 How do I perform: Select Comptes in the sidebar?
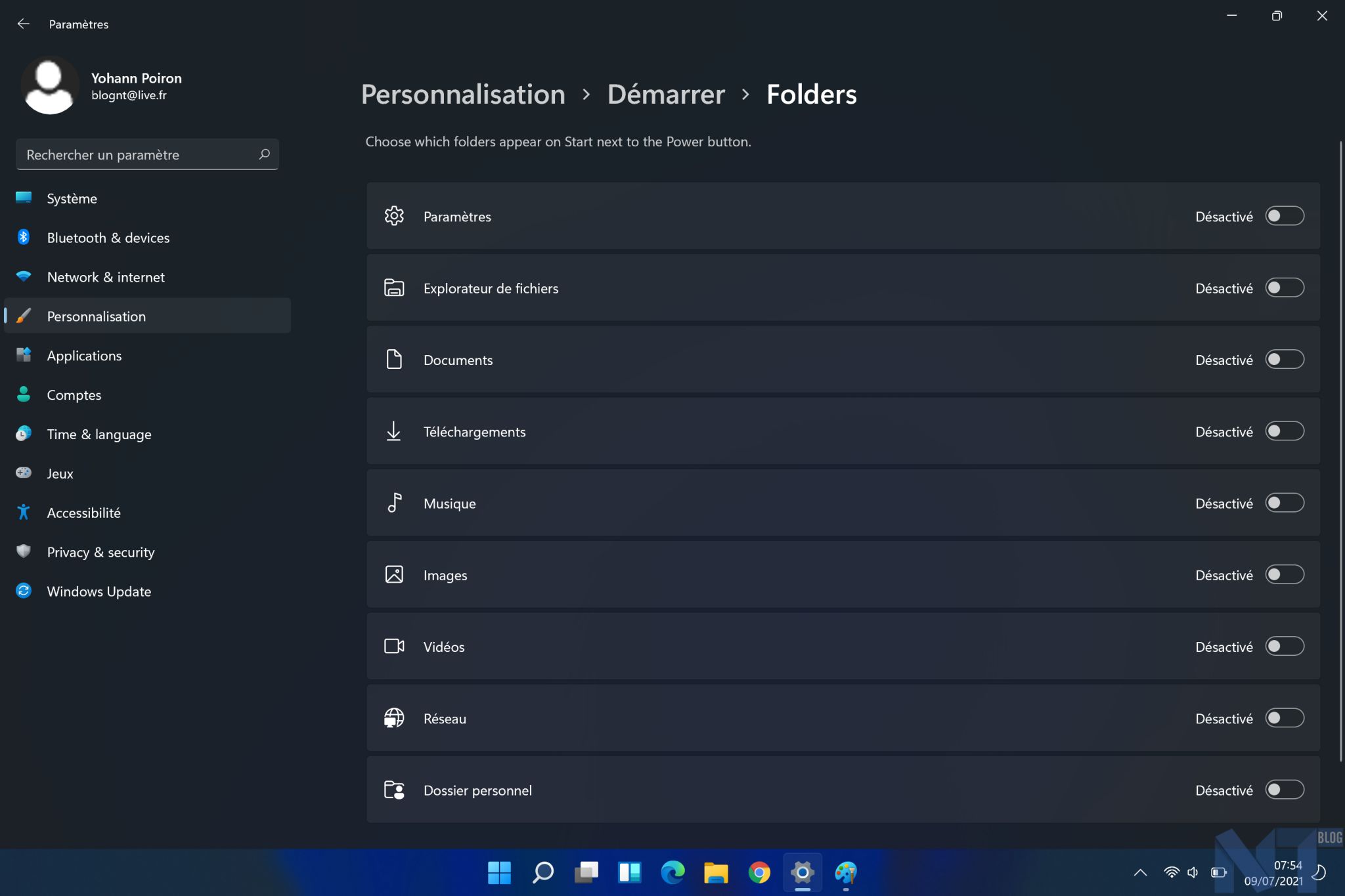[x=74, y=395]
